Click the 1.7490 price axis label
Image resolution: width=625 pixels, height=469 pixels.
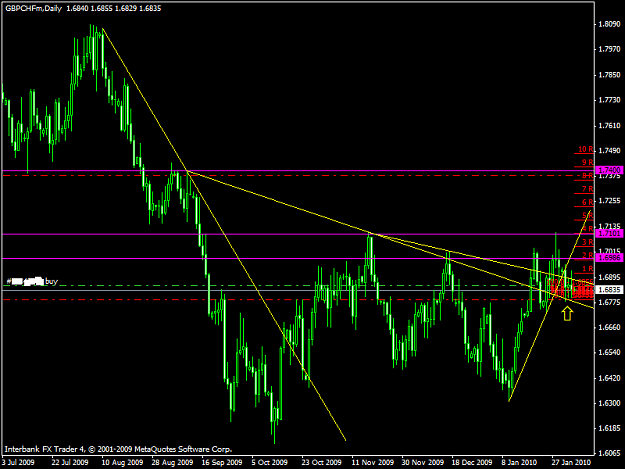609,151
